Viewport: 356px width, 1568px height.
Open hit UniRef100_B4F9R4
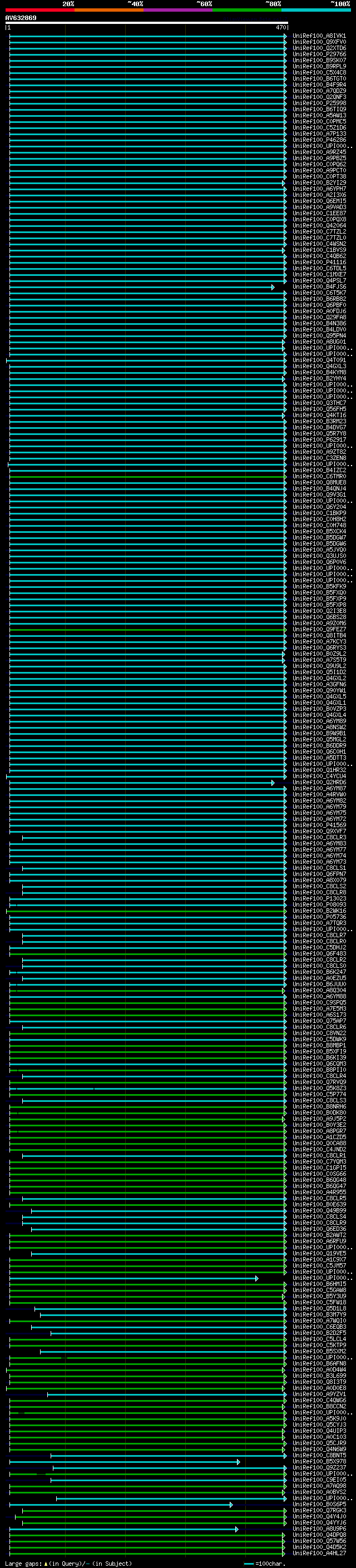pyautogui.click(x=319, y=85)
